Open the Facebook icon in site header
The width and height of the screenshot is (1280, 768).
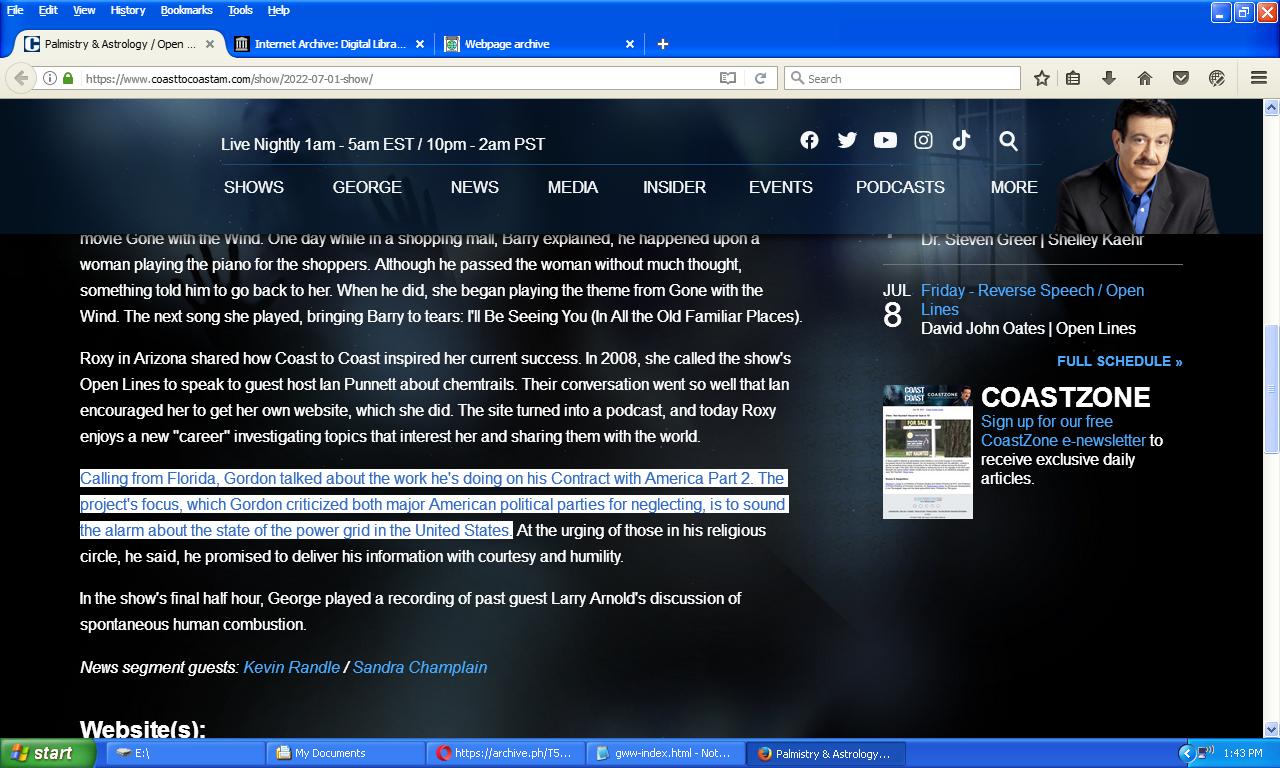click(x=809, y=141)
